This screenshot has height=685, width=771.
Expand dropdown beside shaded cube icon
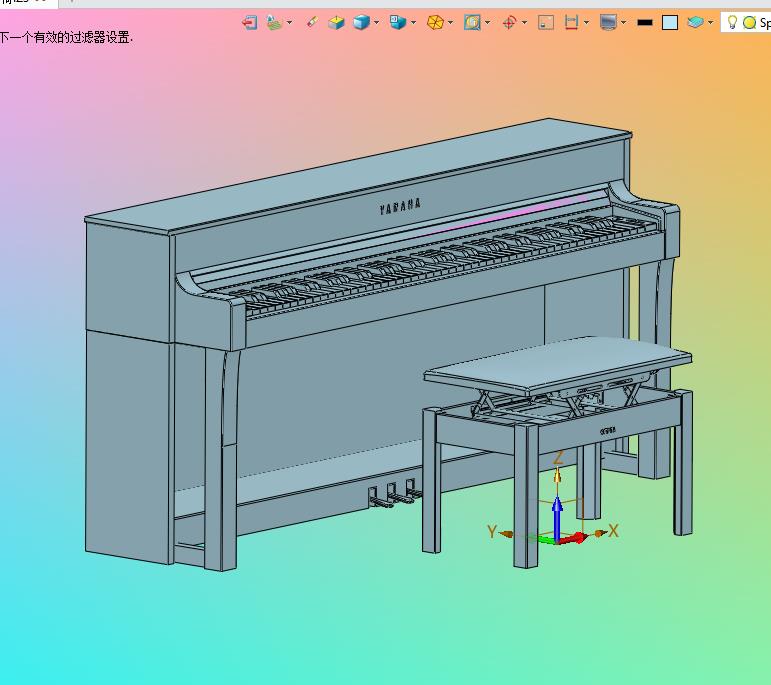pos(377,23)
